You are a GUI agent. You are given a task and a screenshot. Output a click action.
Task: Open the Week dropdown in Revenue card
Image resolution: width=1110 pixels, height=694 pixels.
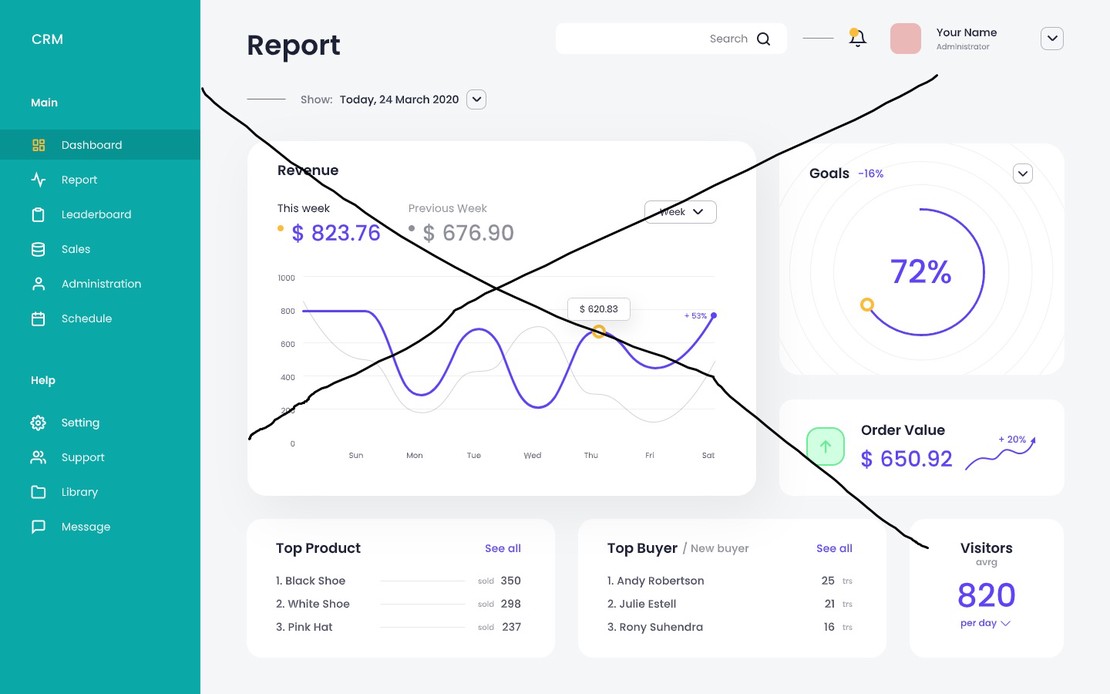(x=680, y=212)
